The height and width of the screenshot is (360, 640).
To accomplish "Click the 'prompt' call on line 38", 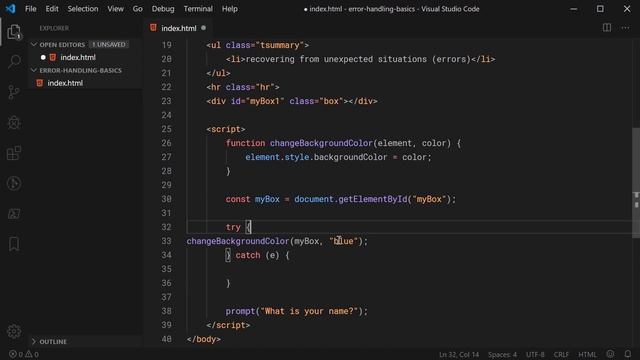I will coord(240,311).
